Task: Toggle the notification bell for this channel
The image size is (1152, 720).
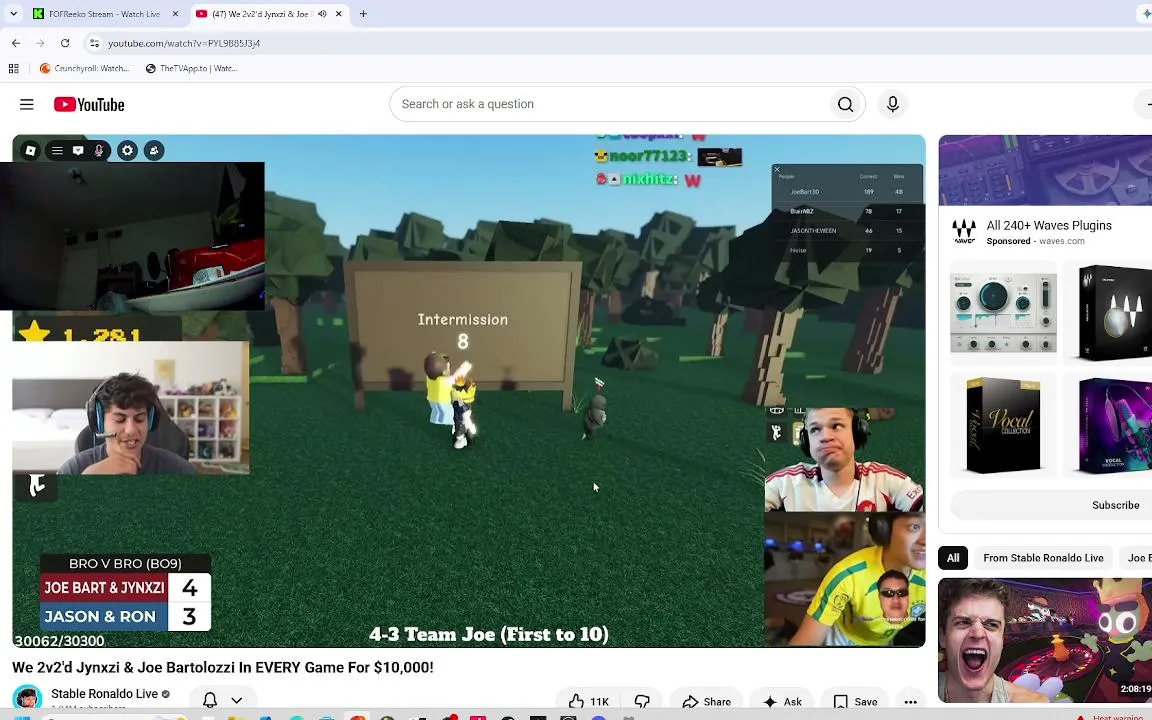Action: [x=210, y=700]
